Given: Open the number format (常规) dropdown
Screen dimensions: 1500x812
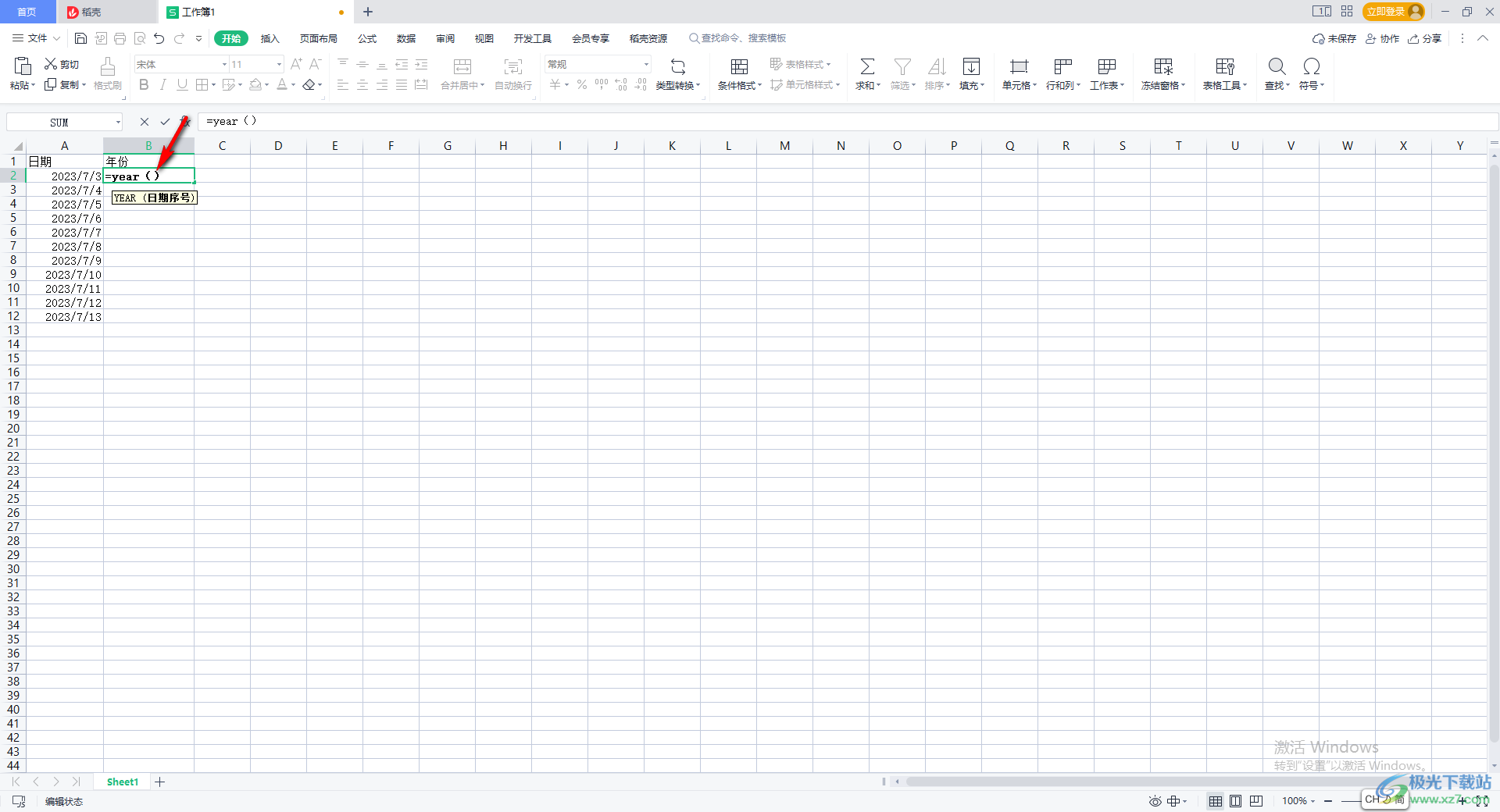Looking at the screenshot, I should point(646,65).
